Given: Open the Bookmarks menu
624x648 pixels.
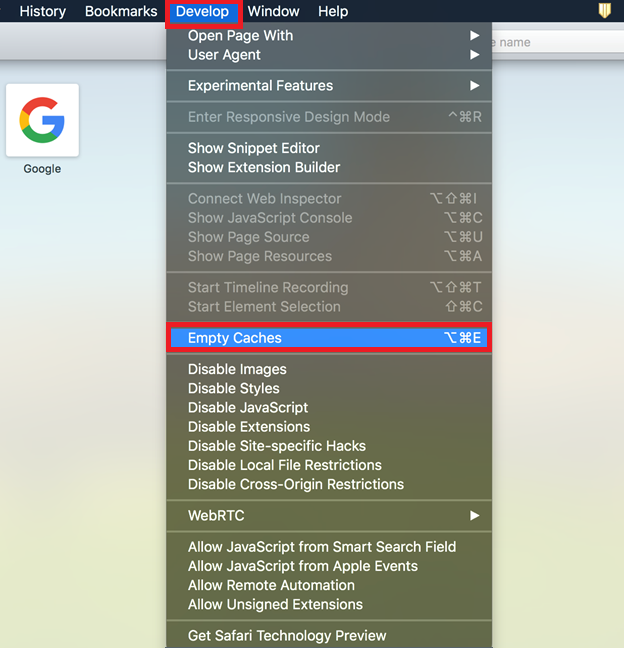Looking at the screenshot, I should point(121,11).
